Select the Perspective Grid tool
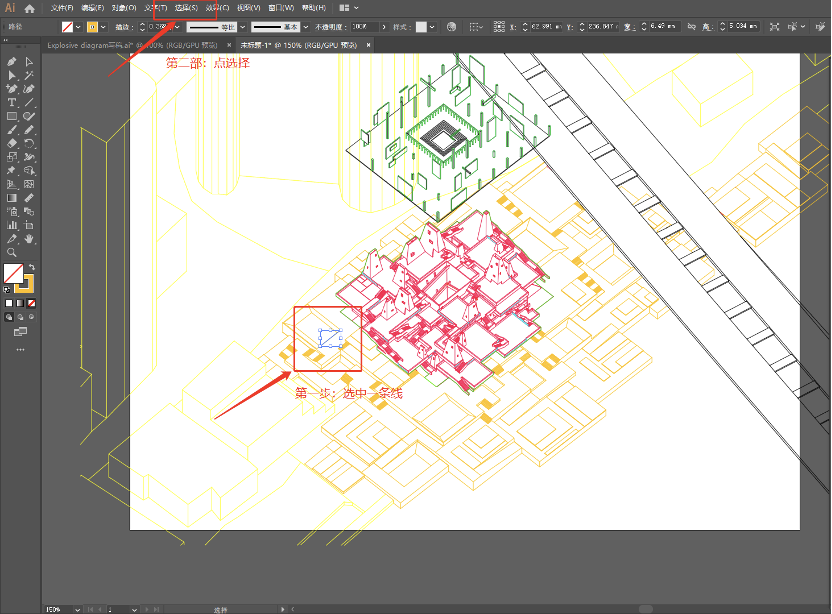The image size is (832, 614). [12, 184]
